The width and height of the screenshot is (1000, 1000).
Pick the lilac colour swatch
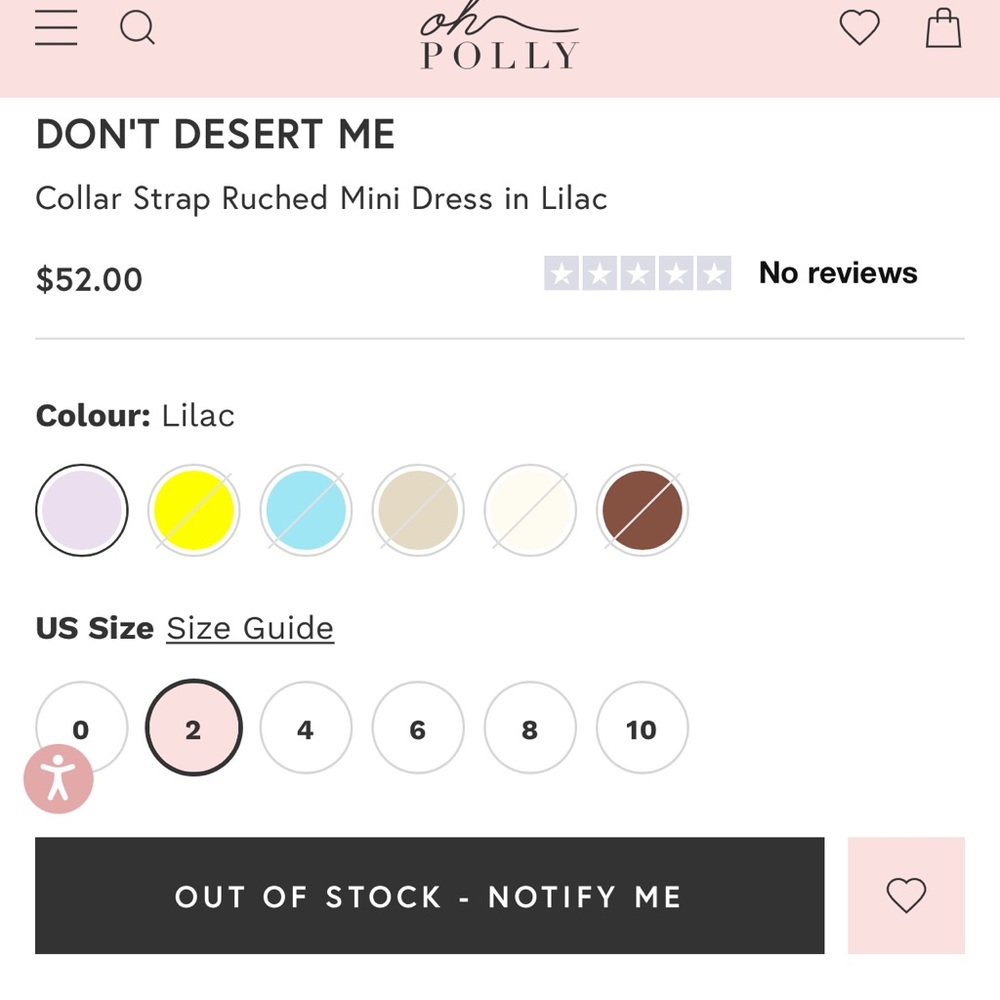[82, 510]
